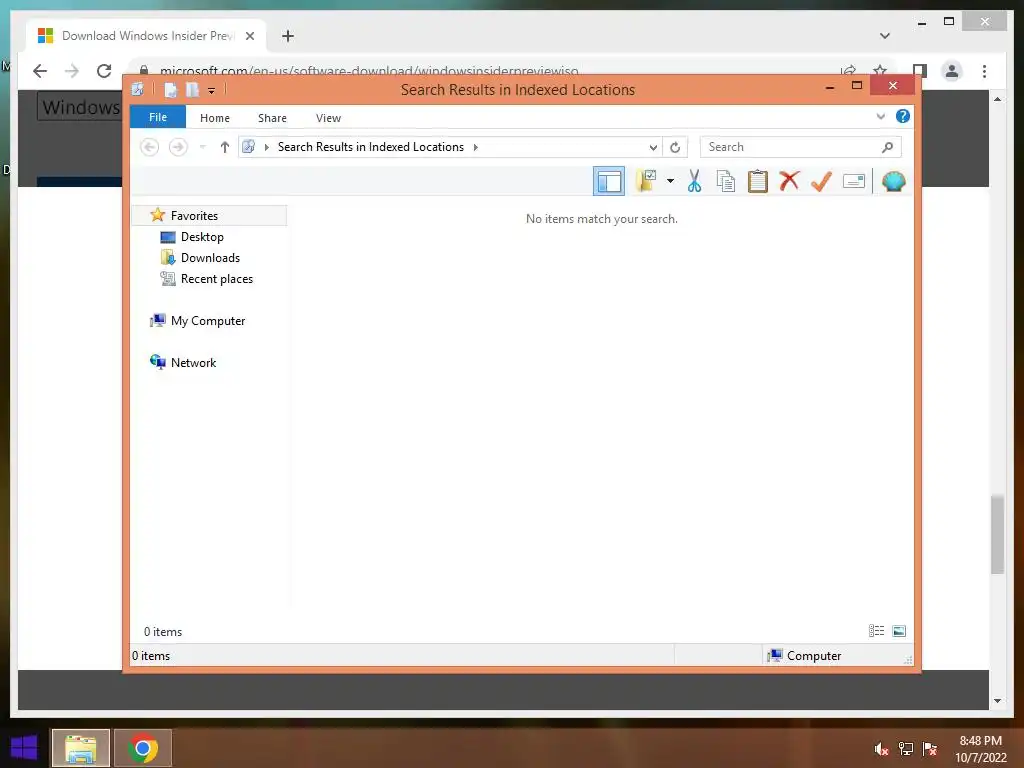Open Chrome three-dot menu

coord(984,71)
